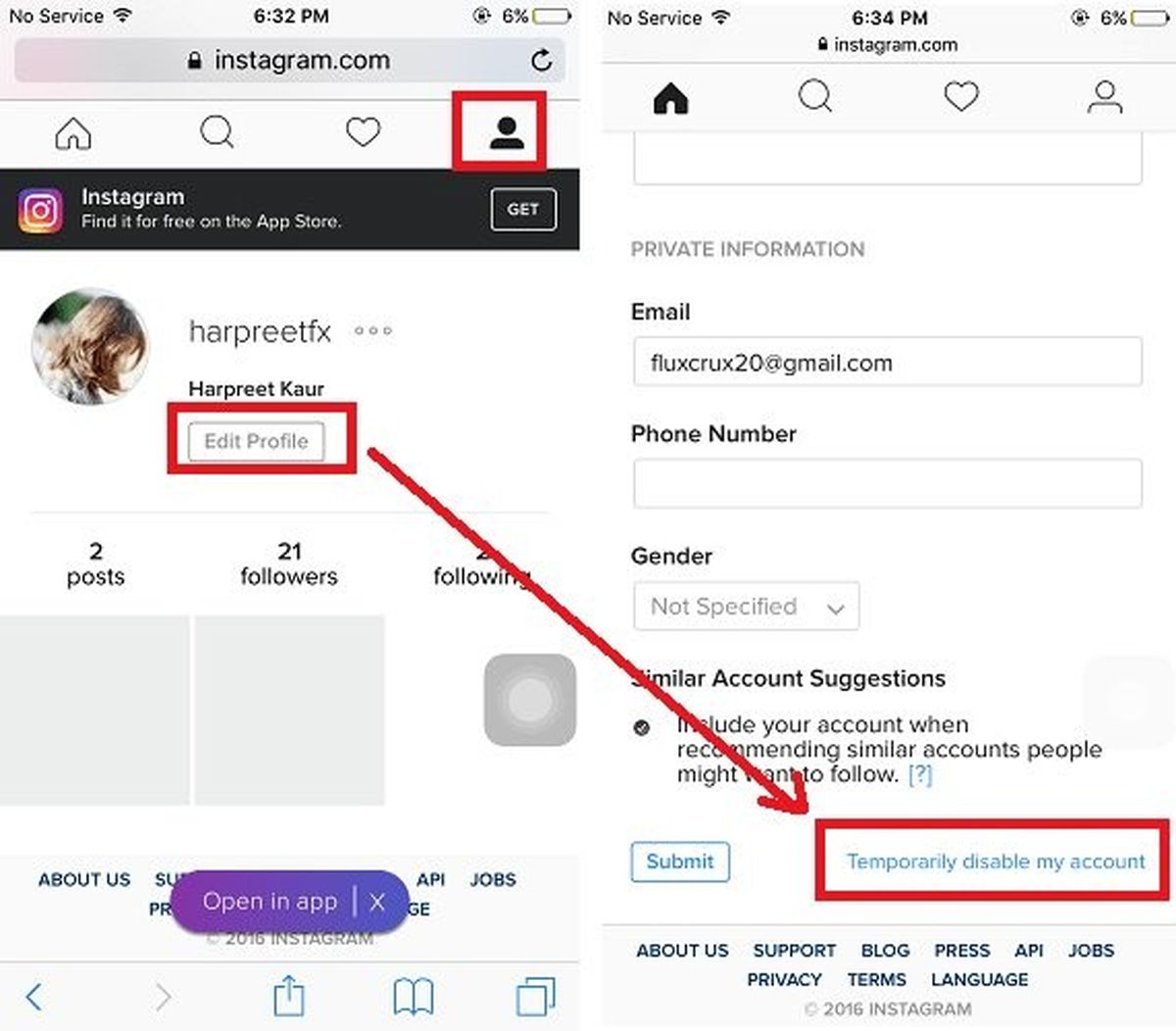The height and width of the screenshot is (1031, 1176).
Task: Select the Email field with fluxcrux20@gmail.com
Action: pyautogui.click(x=887, y=363)
